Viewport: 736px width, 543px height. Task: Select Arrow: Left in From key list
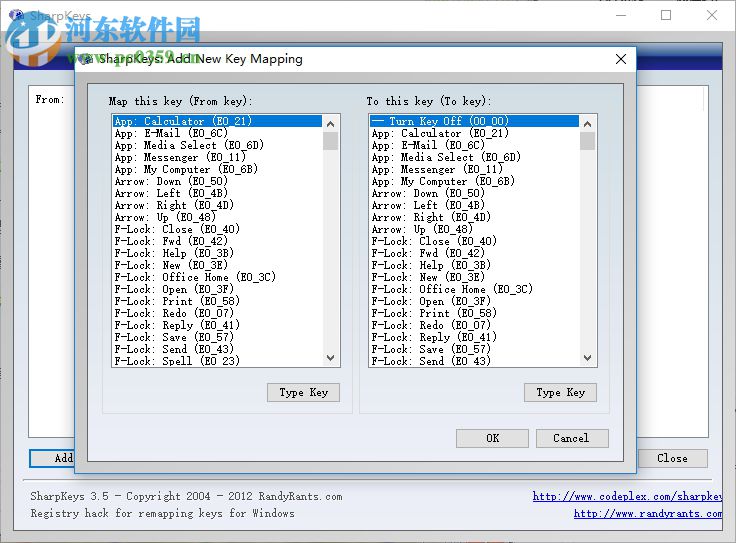click(x=217, y=193)
